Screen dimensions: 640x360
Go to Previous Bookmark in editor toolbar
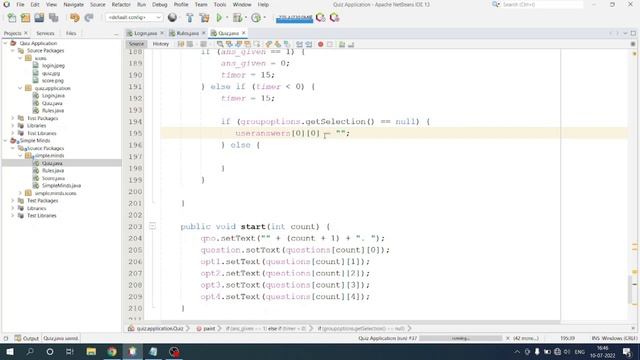[x=269, y=44]
